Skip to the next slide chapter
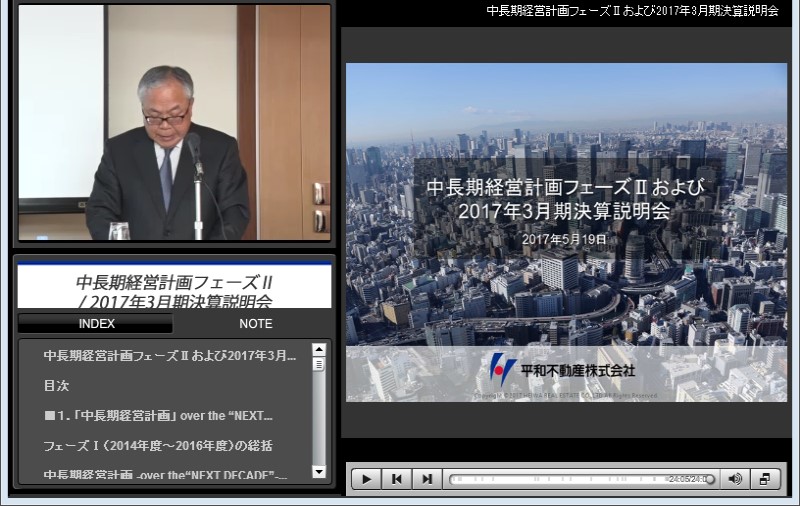The width and height of the screenshot is (800, 506). pyautogui.click(x=427, y=479)
